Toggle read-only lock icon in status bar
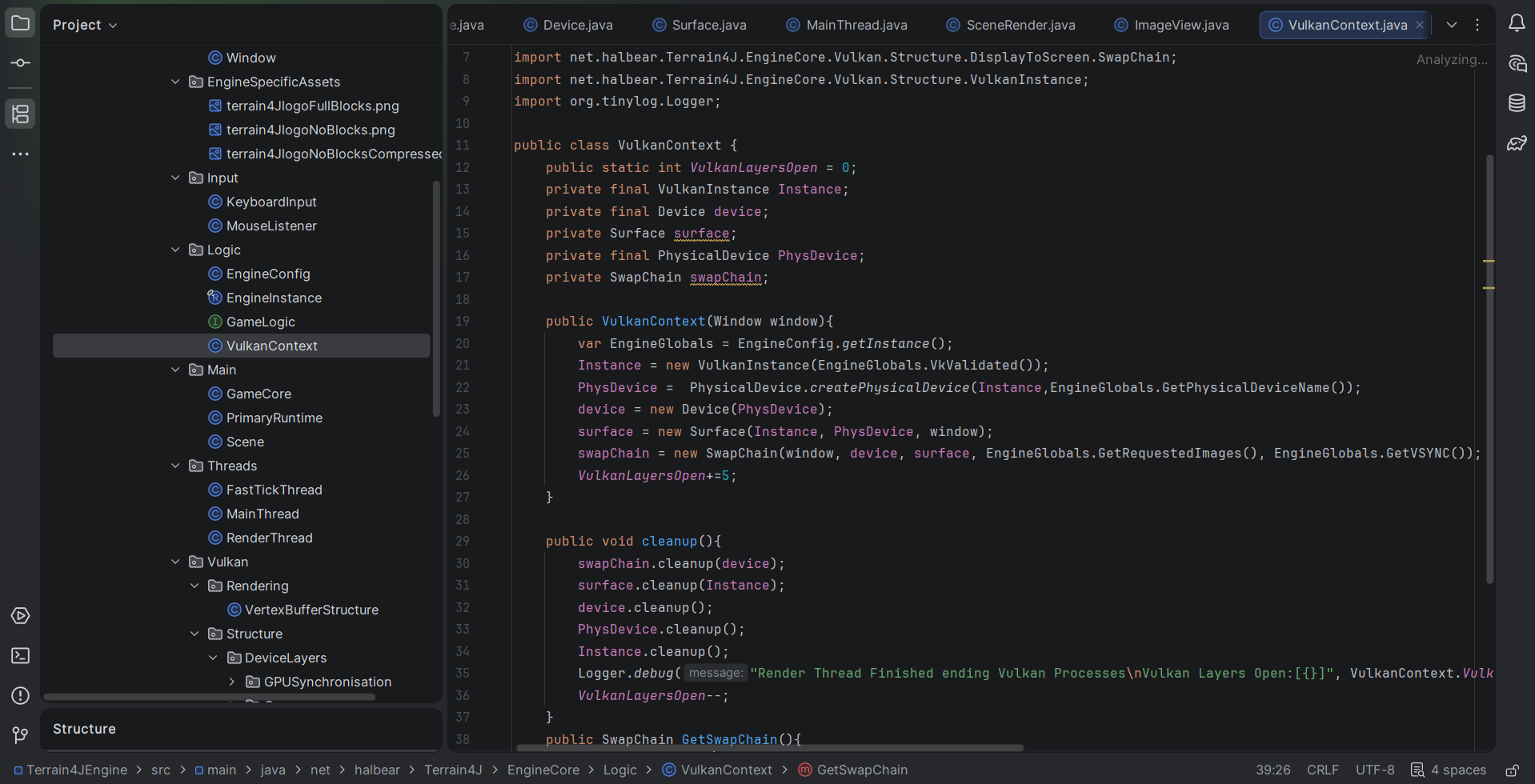Image resolution: width=1535 pixels, height=784 pixels. (x=1512, y=770)
